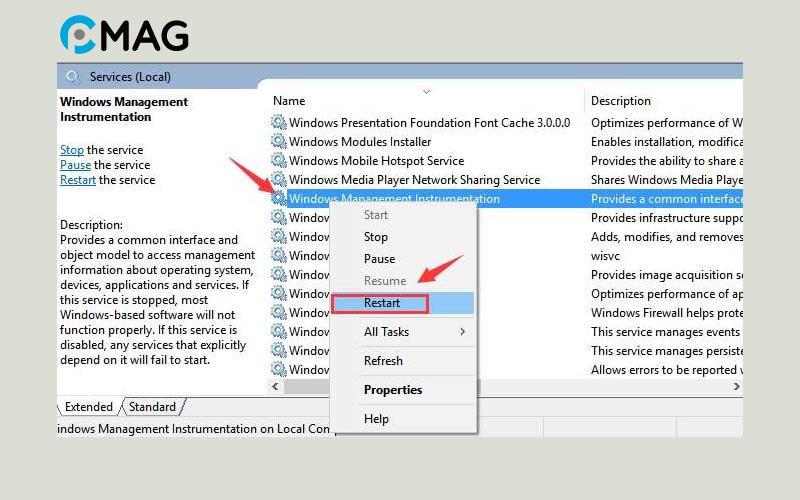The height and width of the screenshot is (500, 800).
Task: Click 'Shares Windows Media Playe' description cell
Action: 666,180
